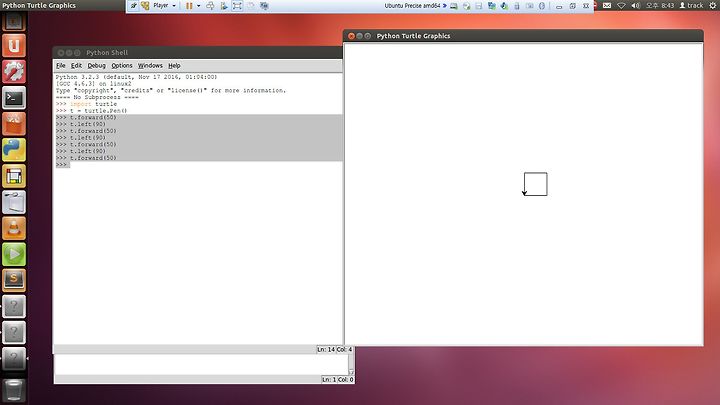Click the drawn square on turtle canvas

(x=535, y=184)
